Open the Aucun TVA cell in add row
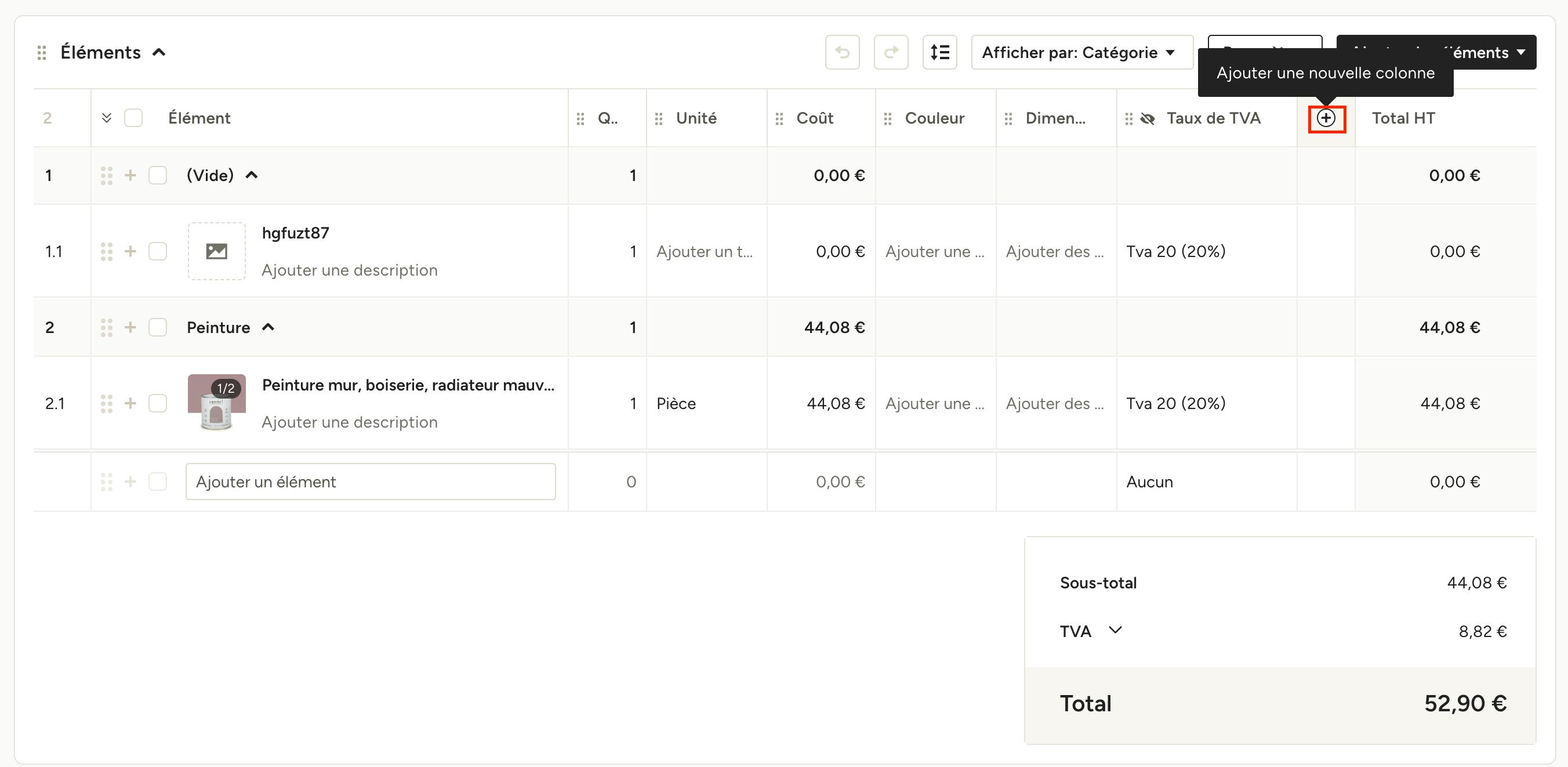 click(1206, 482)
